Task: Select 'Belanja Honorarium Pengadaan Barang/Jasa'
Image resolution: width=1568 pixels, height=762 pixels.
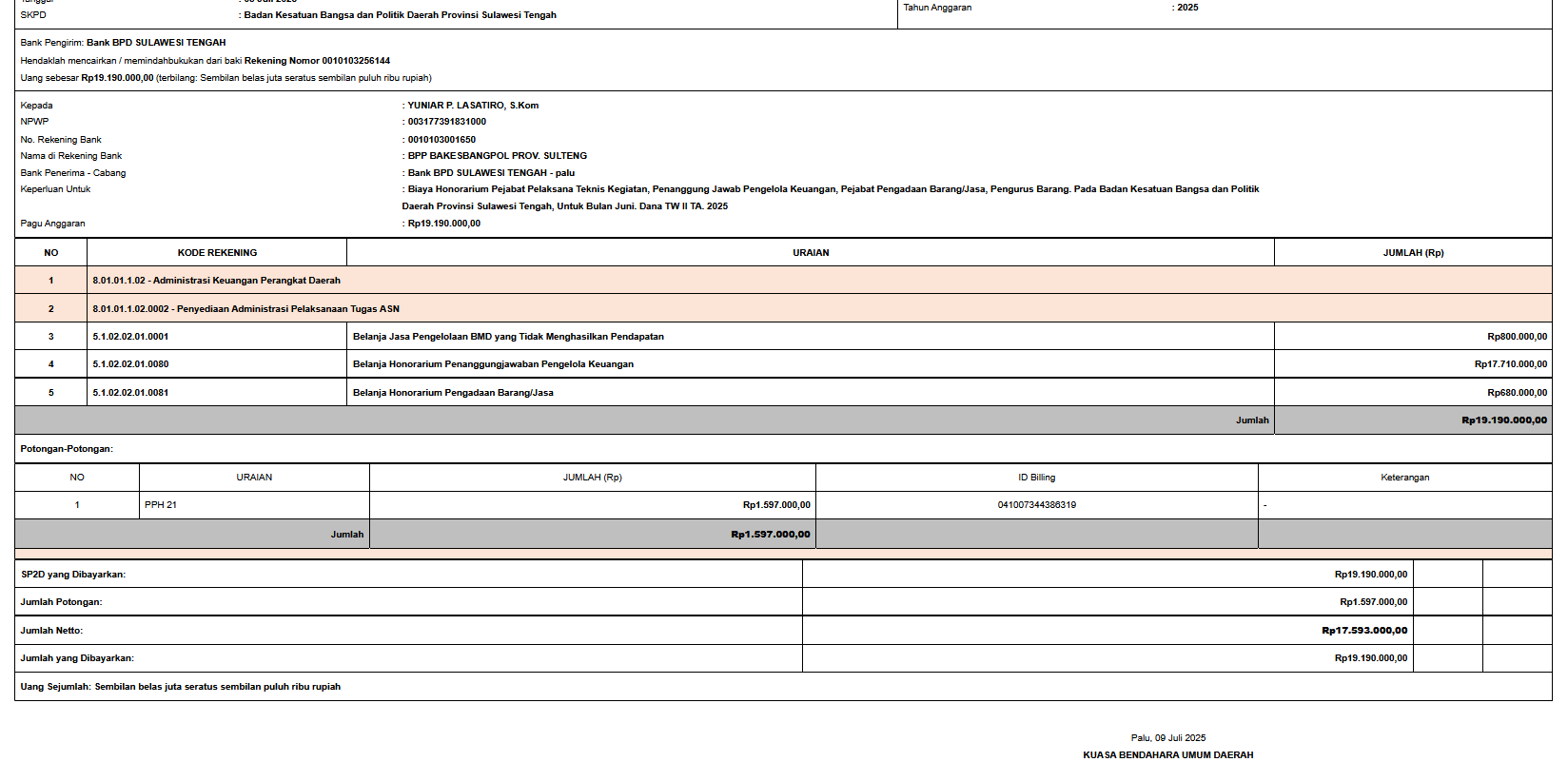Action: pyautogui.click(x=453, y=393)
